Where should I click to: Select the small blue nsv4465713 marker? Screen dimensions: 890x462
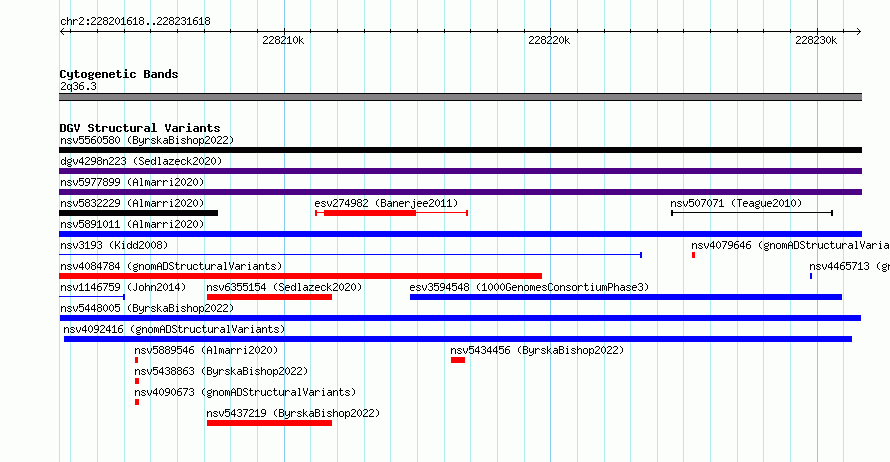[811, 276]
